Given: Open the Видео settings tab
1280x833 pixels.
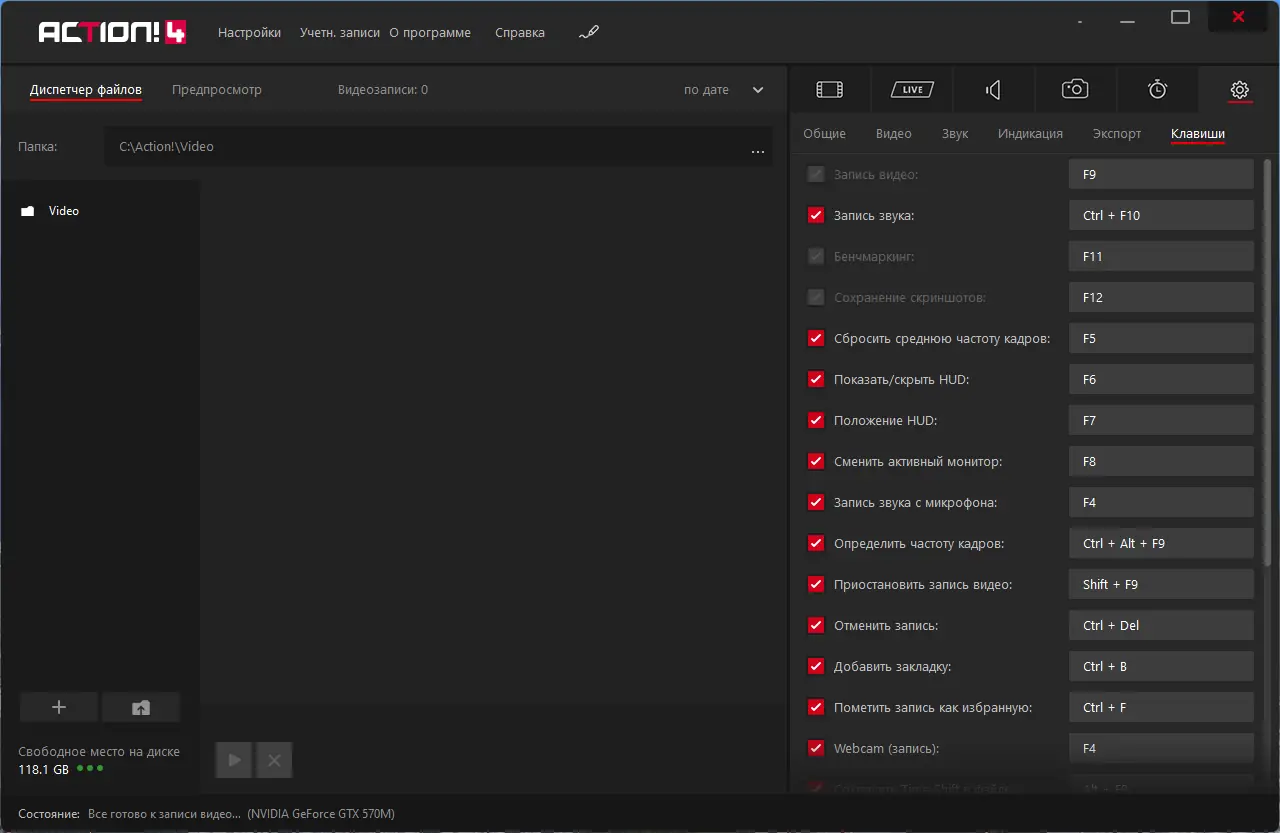Looking at the screenshot, I should [894, 133].
